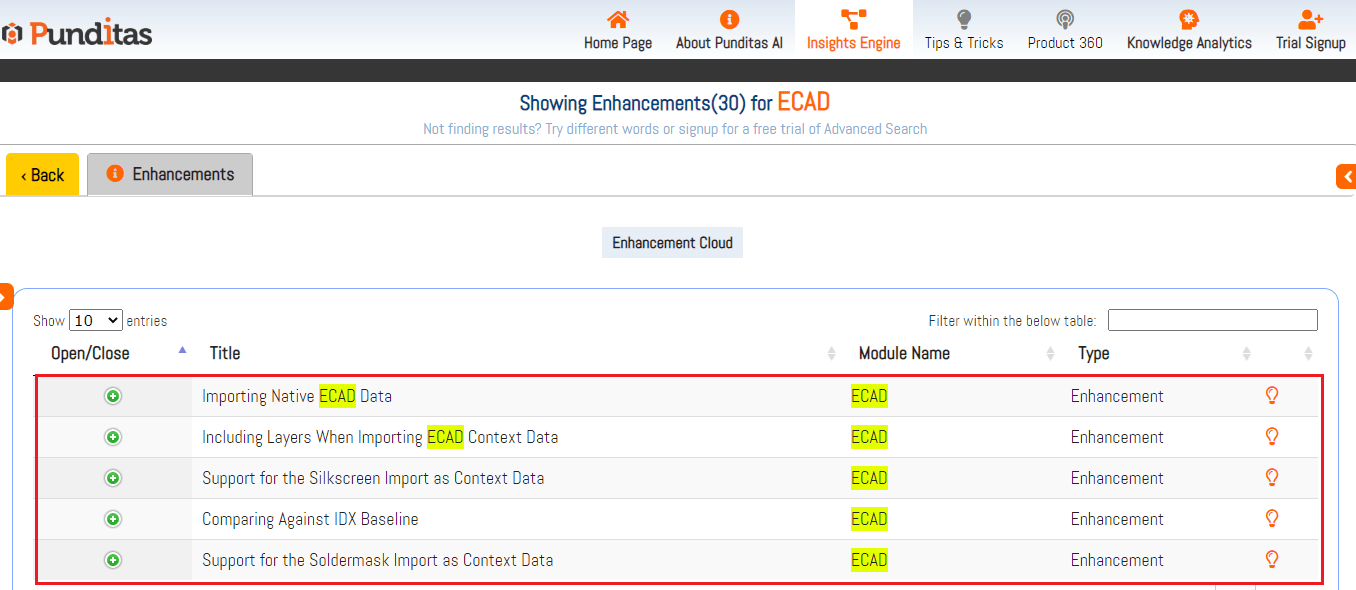Open Product 360 from navigation
This screenshot has width=1356, height=590.
point(1065,31)
